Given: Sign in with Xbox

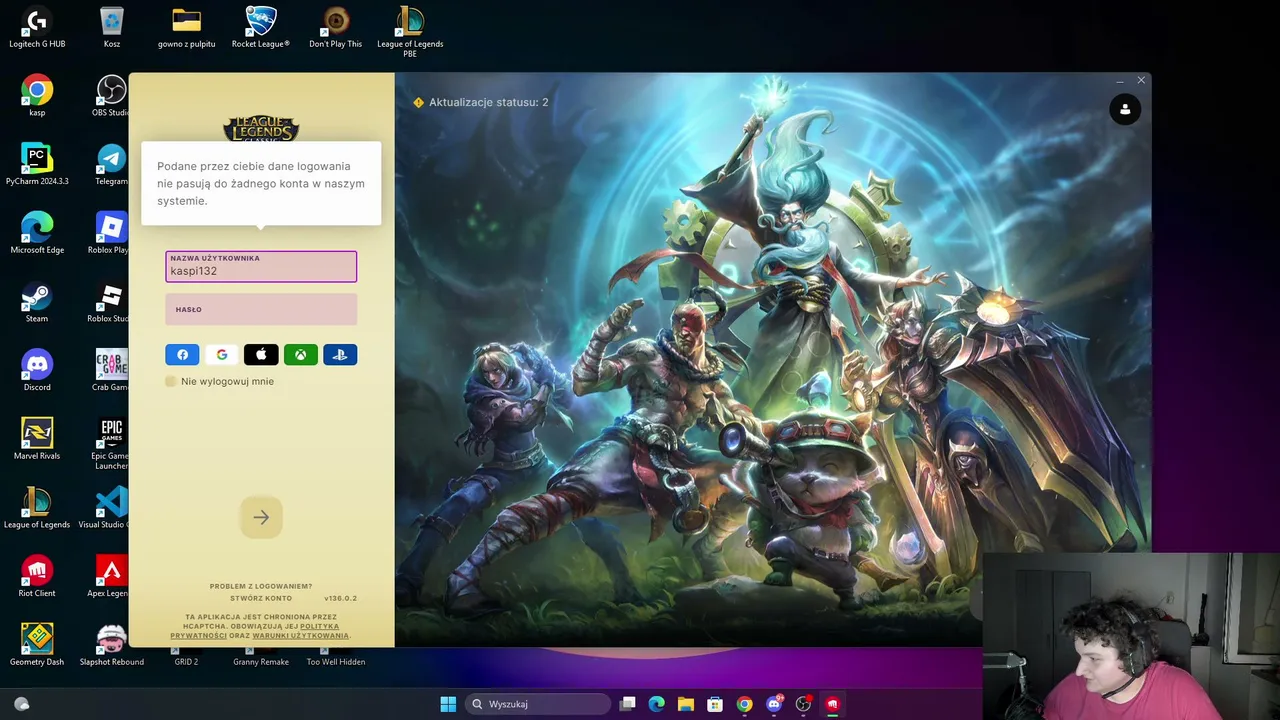Looking at the screenshot, I should 300,355.
